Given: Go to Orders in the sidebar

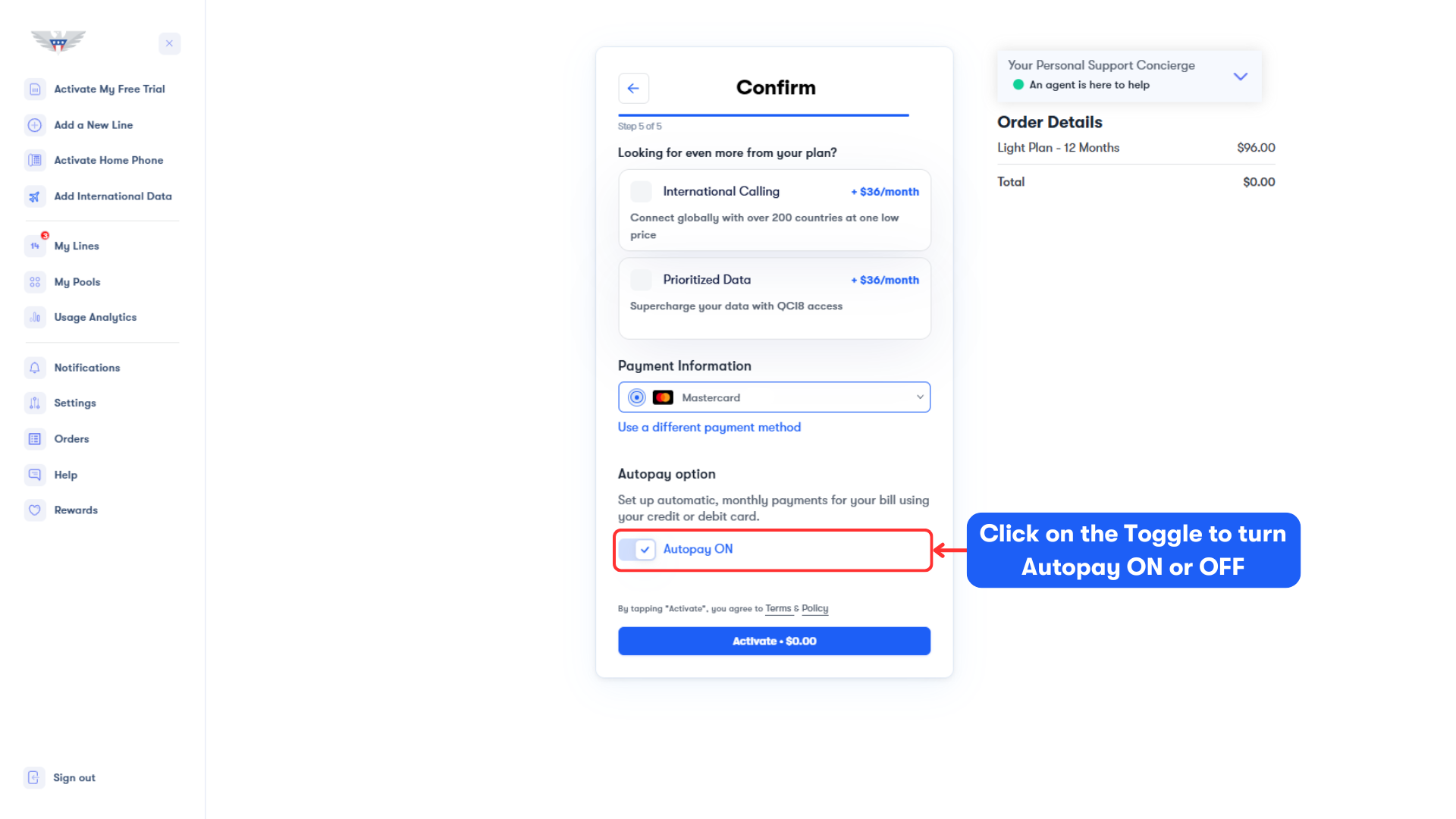Looking at the screenshot, I should click(71, 439).
